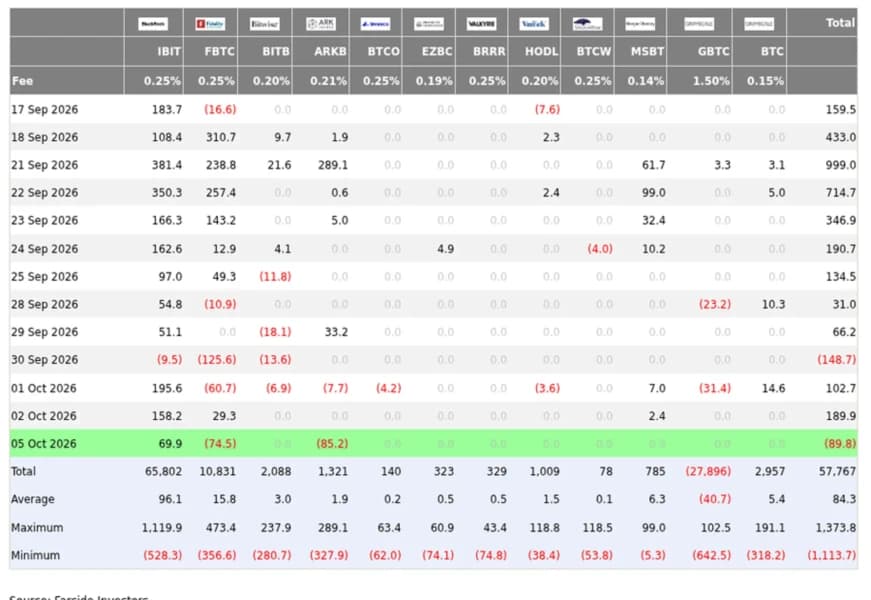The image size is (871, 600).
Task: Select the 17 Sep 2026 date row
Action: (433, 109)
